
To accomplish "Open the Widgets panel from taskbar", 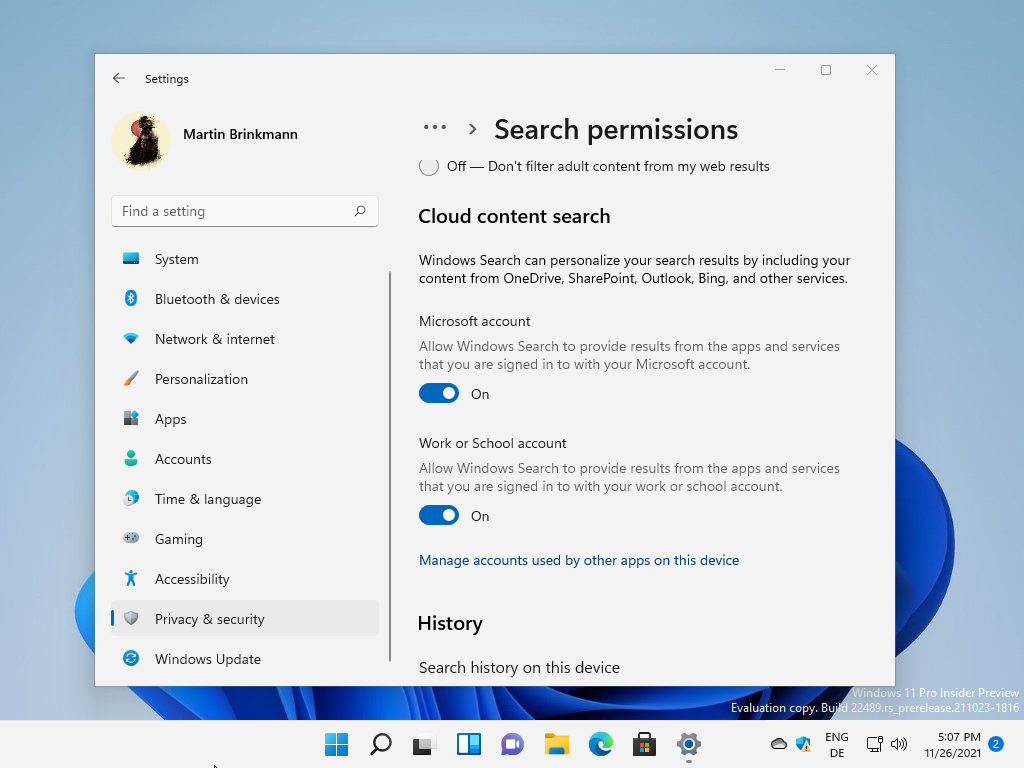I will 468,744.
